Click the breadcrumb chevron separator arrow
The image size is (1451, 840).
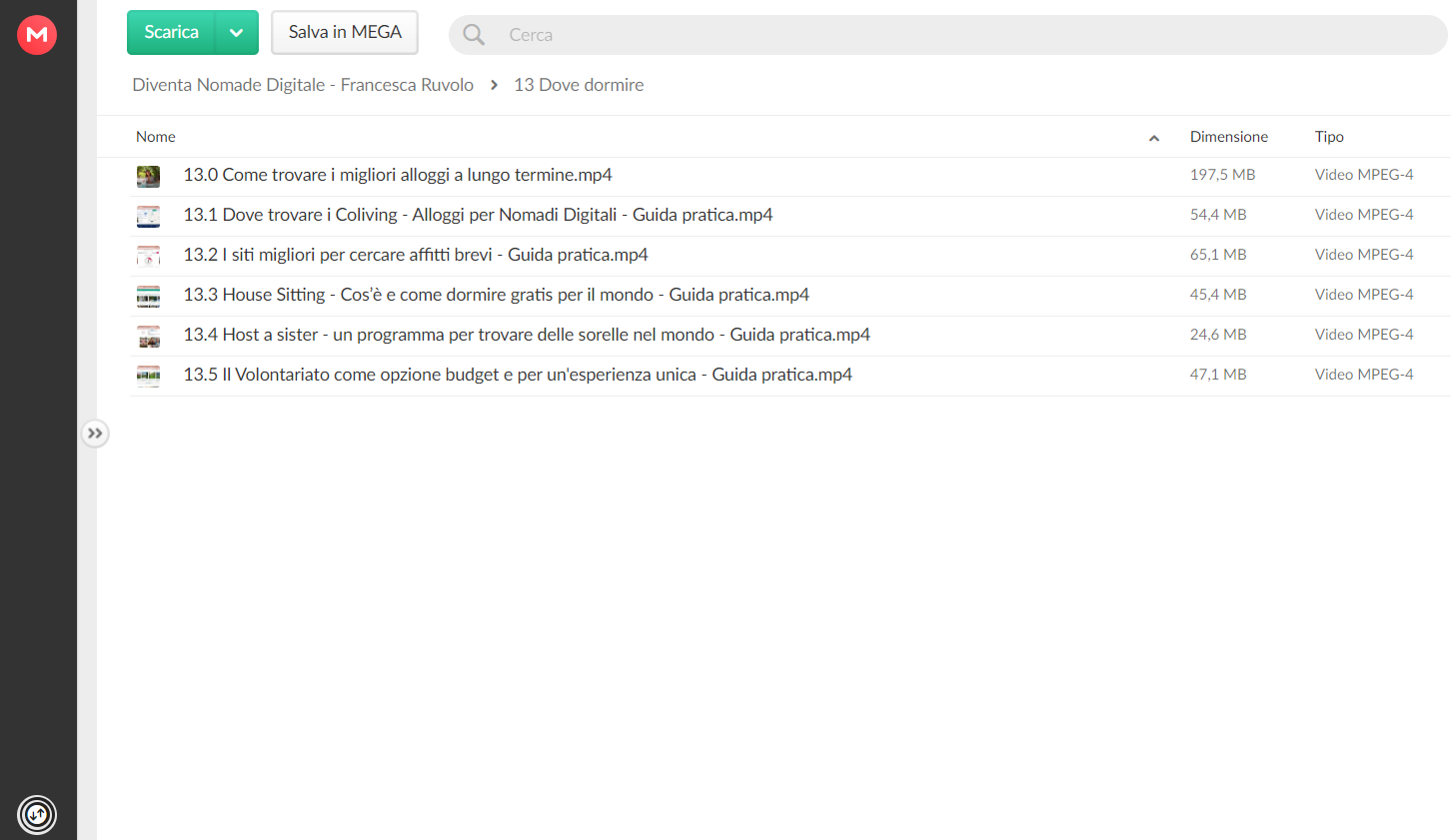[x=494, y=85]
